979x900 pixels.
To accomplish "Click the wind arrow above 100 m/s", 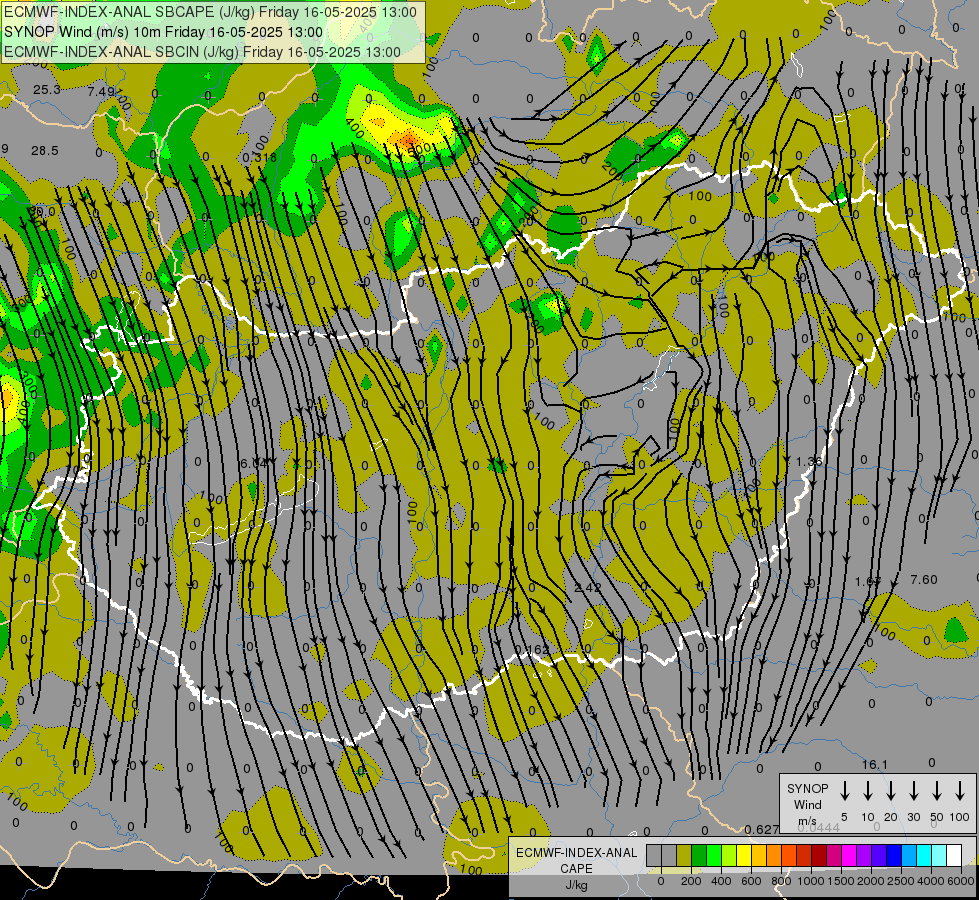I will click(960, 791).
